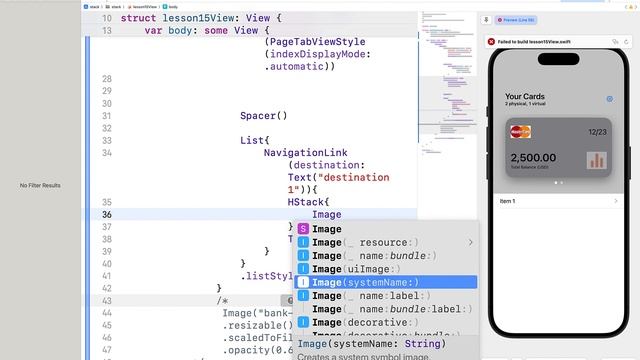Choose Image(_ resource:) completion
The width and height of the screenshot is (640, 360).
(386, 242)
